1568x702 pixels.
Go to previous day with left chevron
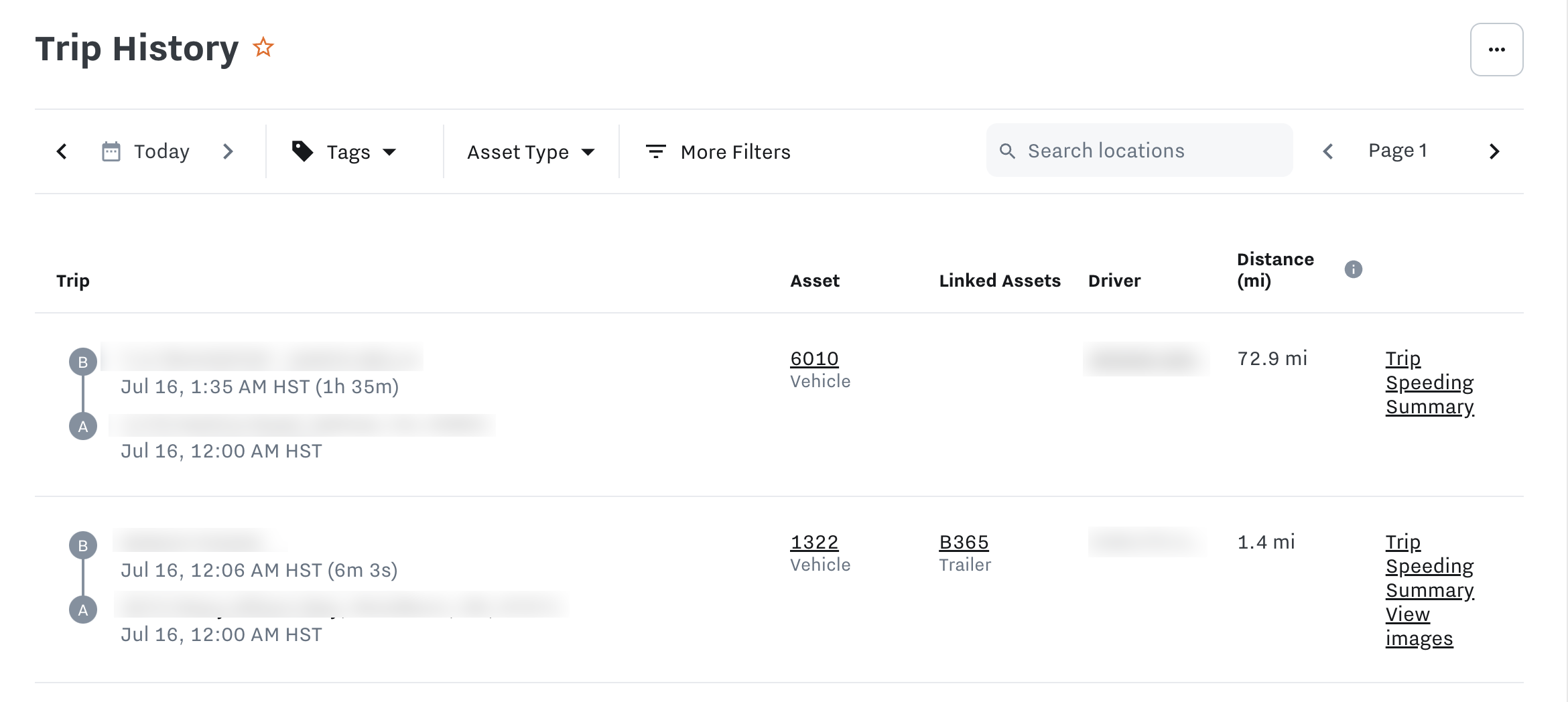click(x=62, y=151)
